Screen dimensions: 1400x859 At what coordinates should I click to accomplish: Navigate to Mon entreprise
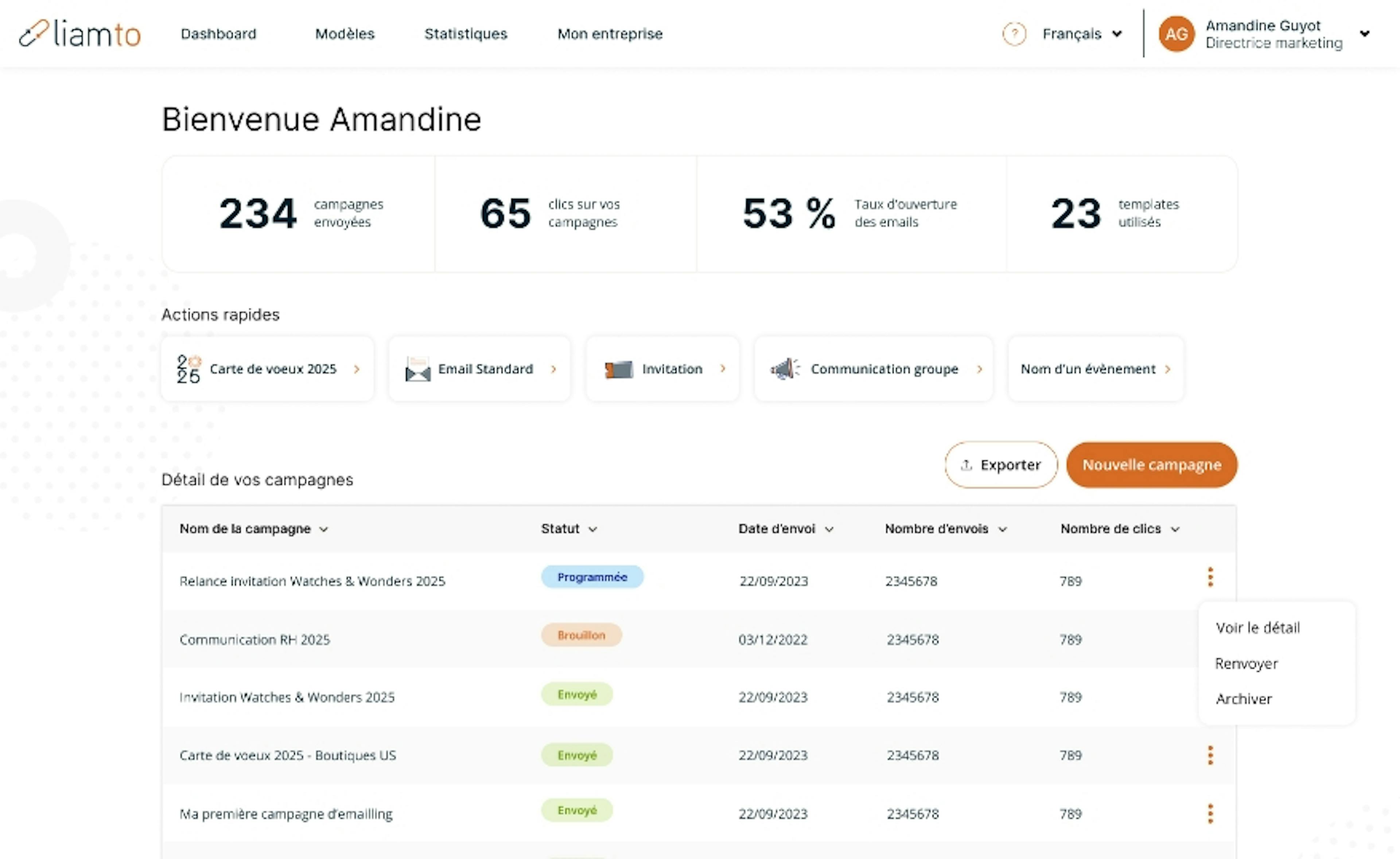pyautogui.click(x=610, y=34)
